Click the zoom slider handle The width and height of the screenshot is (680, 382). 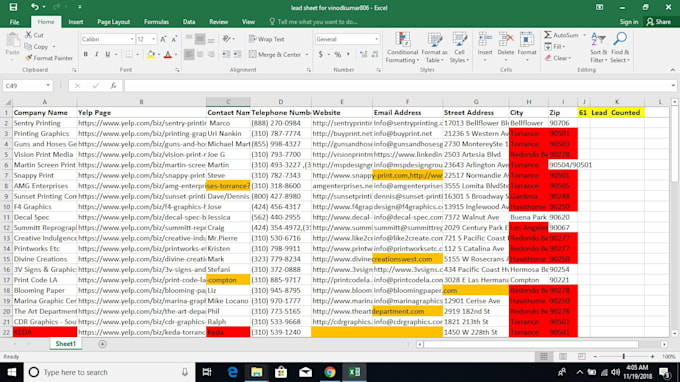click(624, 356)
